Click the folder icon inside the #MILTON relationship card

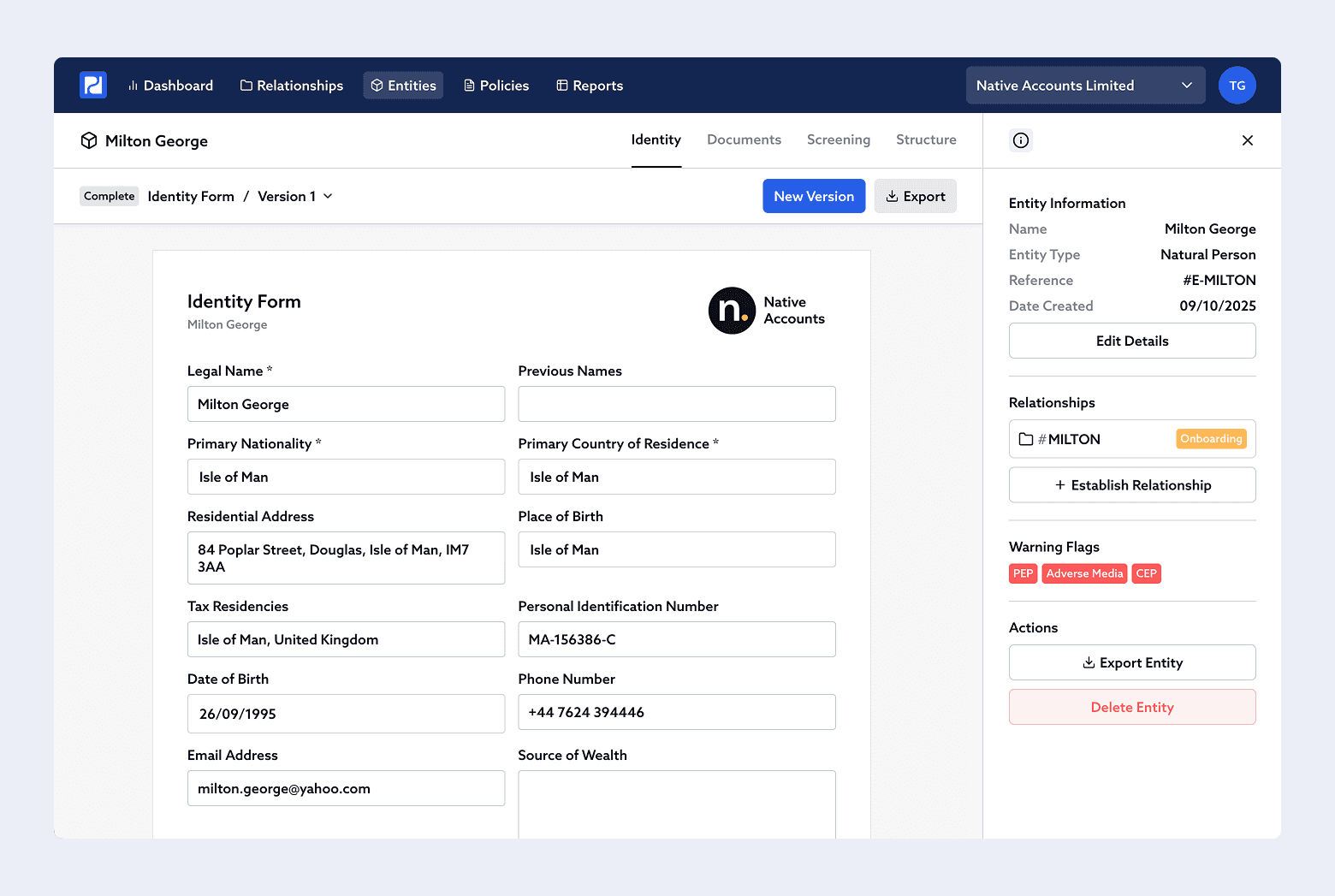pyautogui.click(x=1026, y=439)
